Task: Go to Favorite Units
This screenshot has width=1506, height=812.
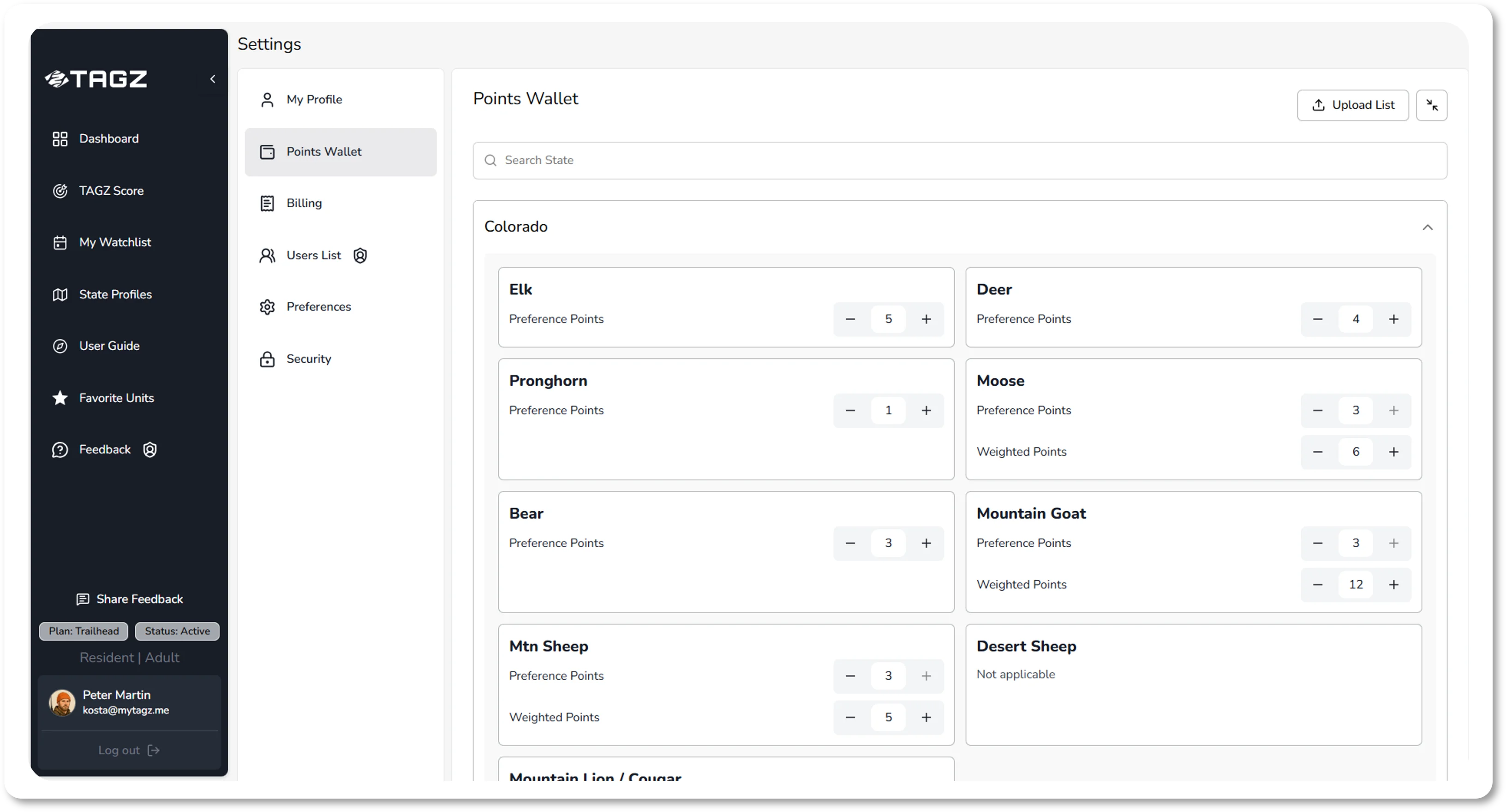Action: (x=116, y=398)
